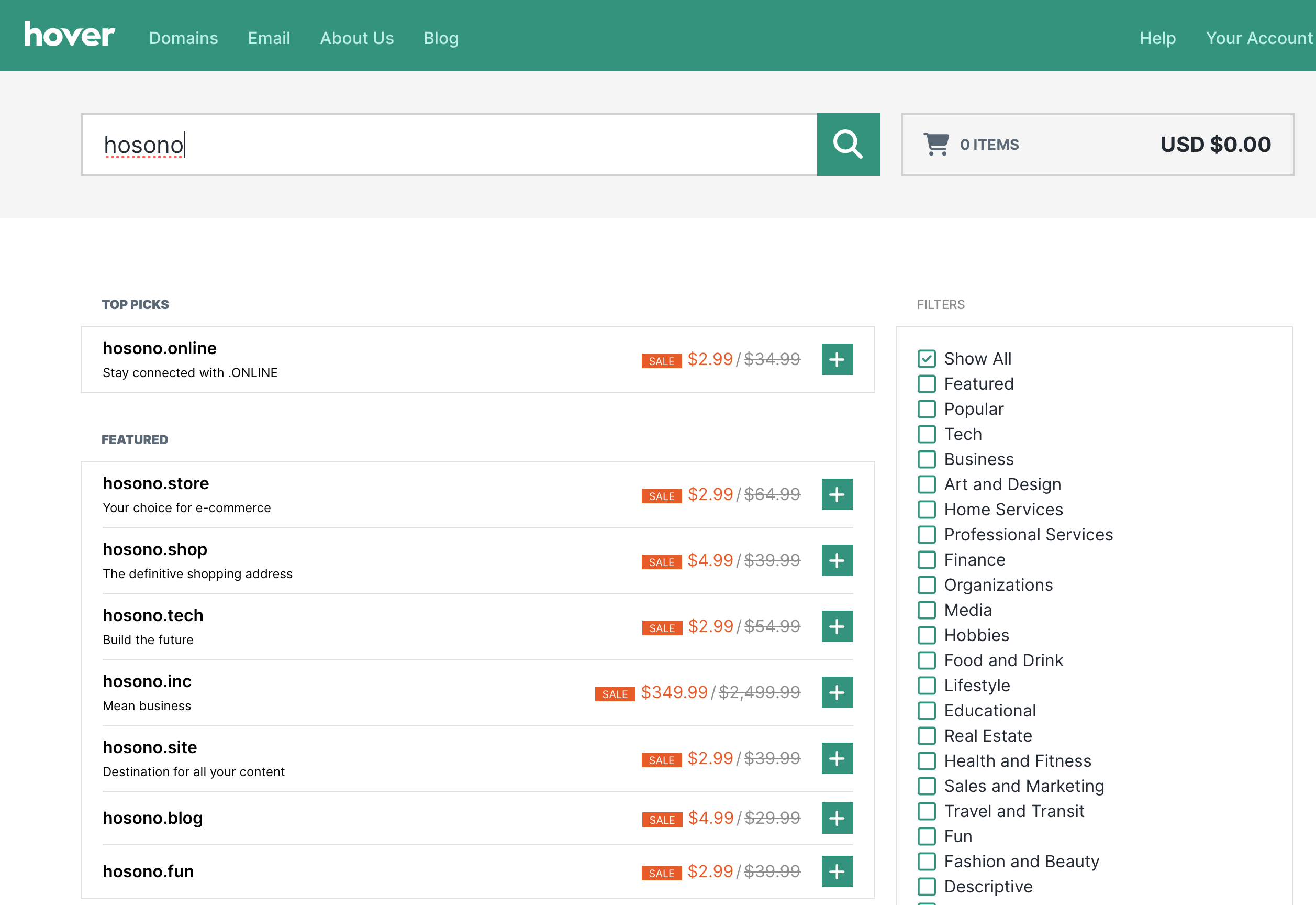Viewport: 1316px width, 905px height.
Task: Select the Professional Services filter
Action: click(927, 535)
